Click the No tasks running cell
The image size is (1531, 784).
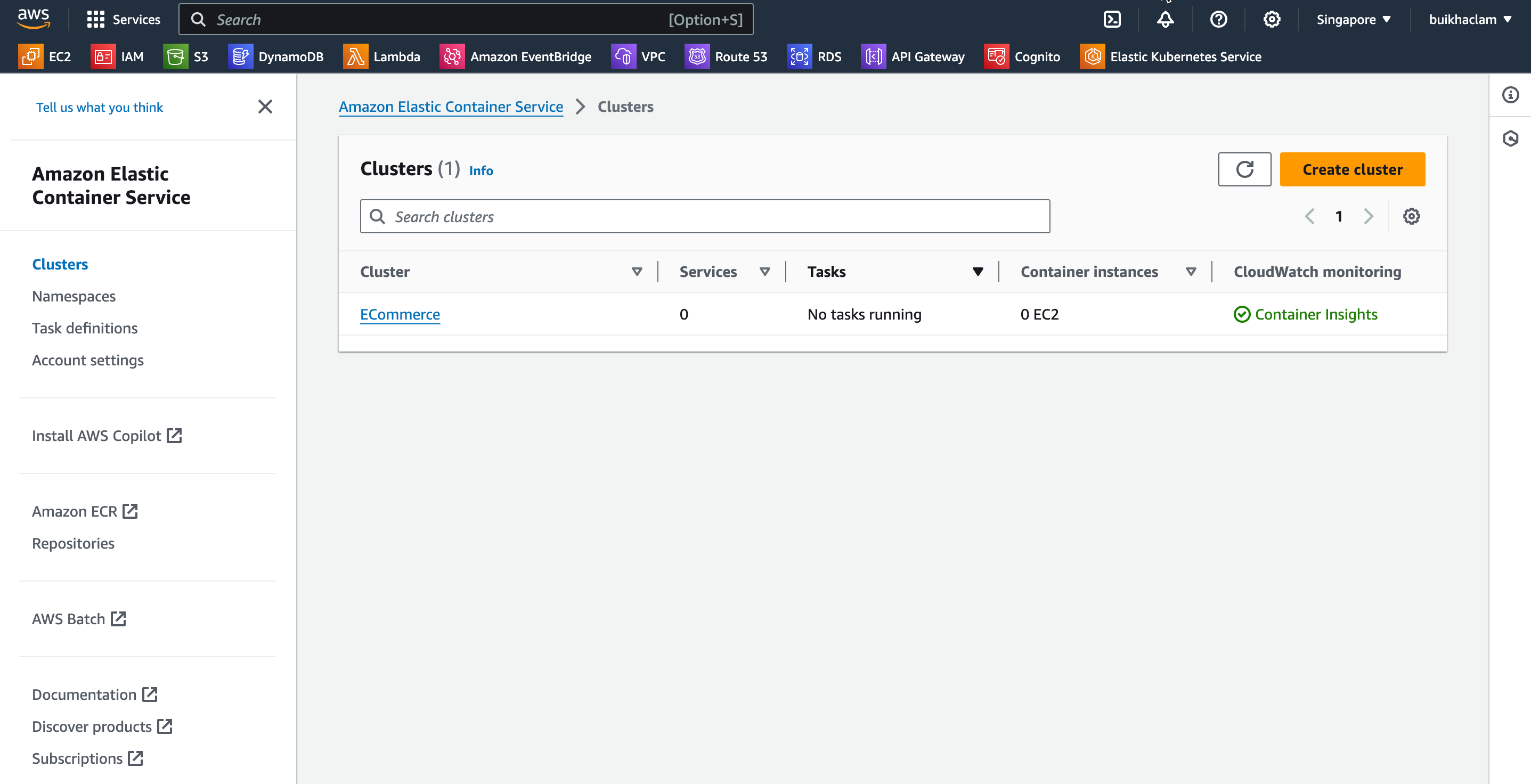pyautogui.click(x=864, y=314)
